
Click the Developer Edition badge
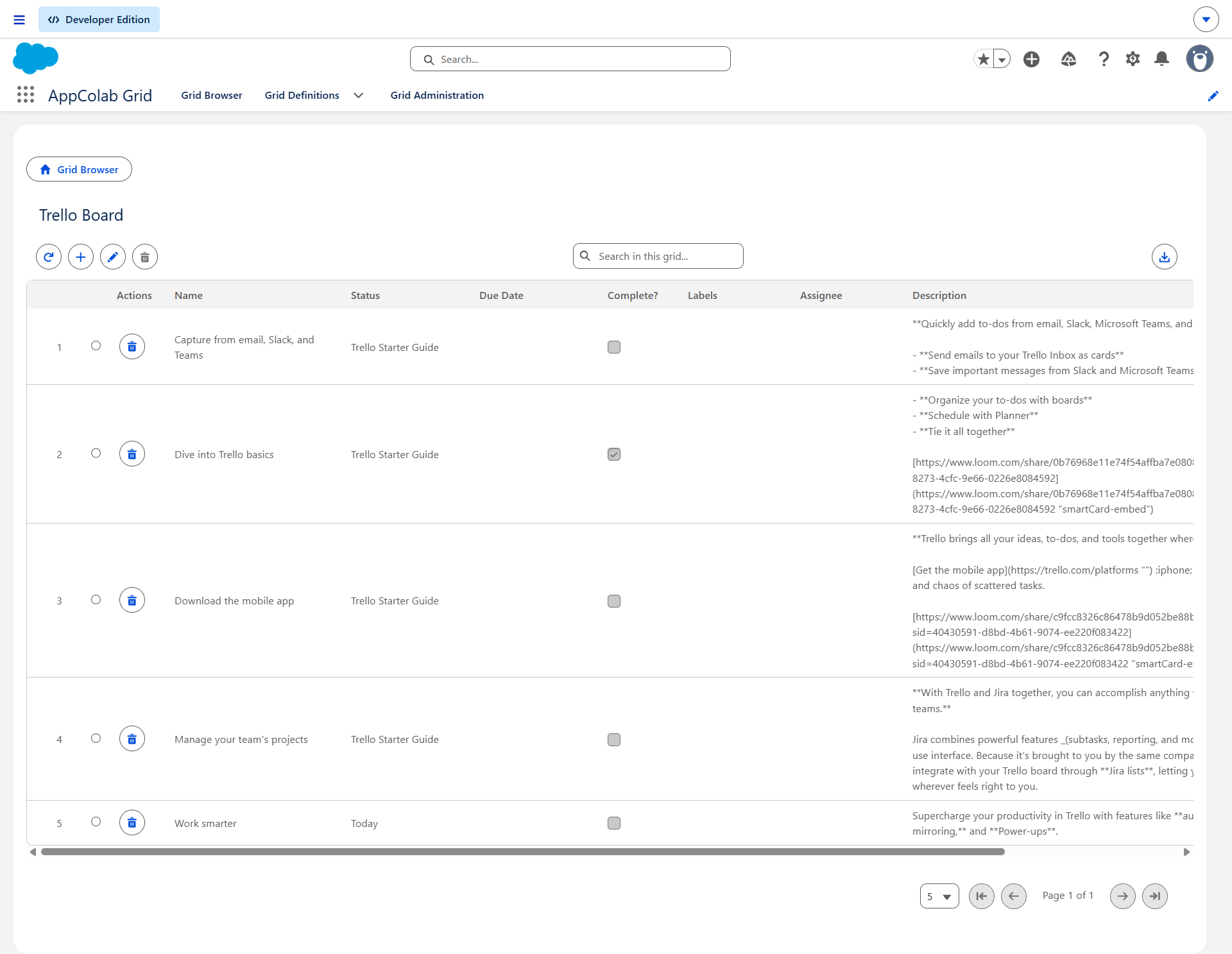coord(99,20)
